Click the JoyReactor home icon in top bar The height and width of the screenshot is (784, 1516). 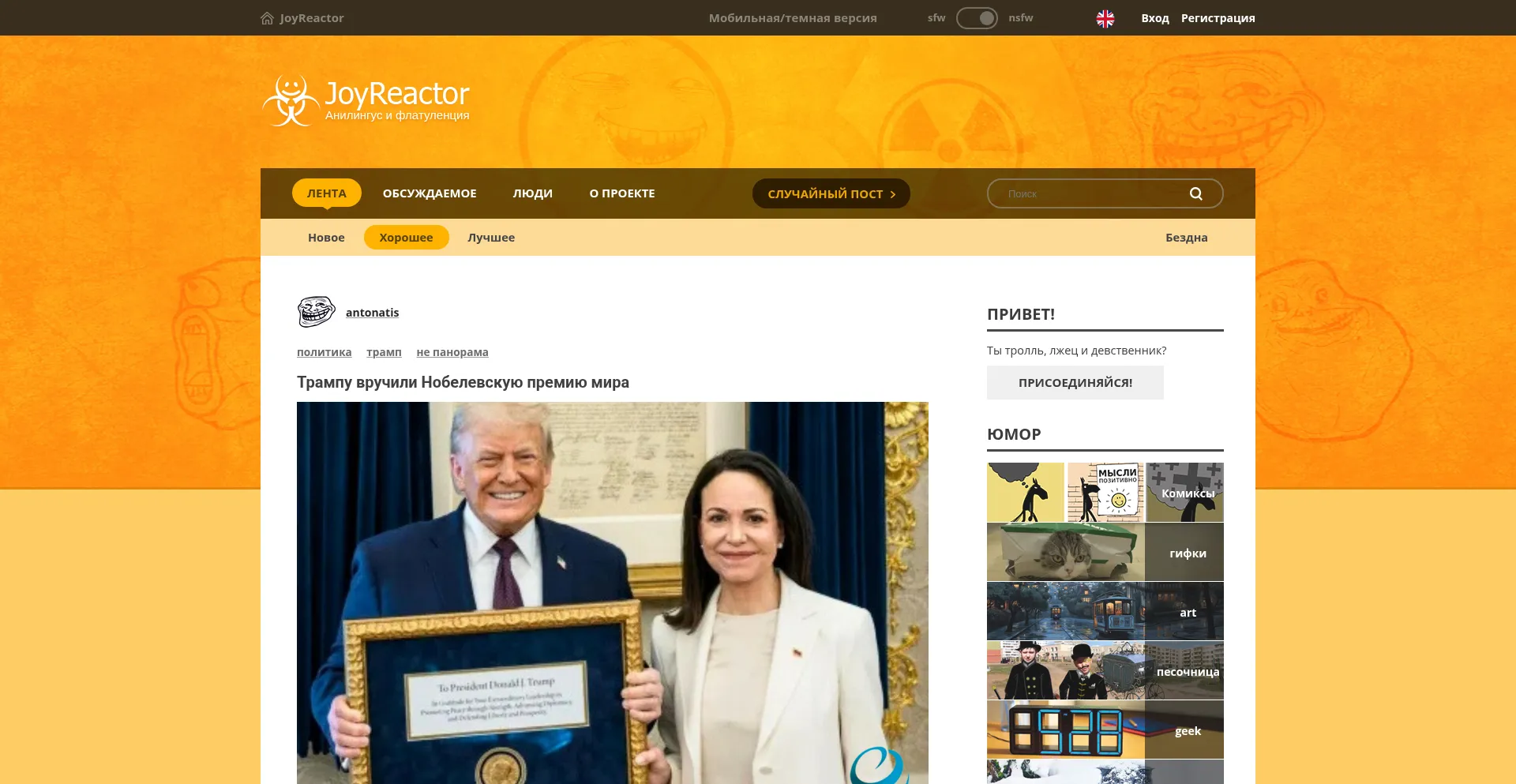tap(267, 18)
